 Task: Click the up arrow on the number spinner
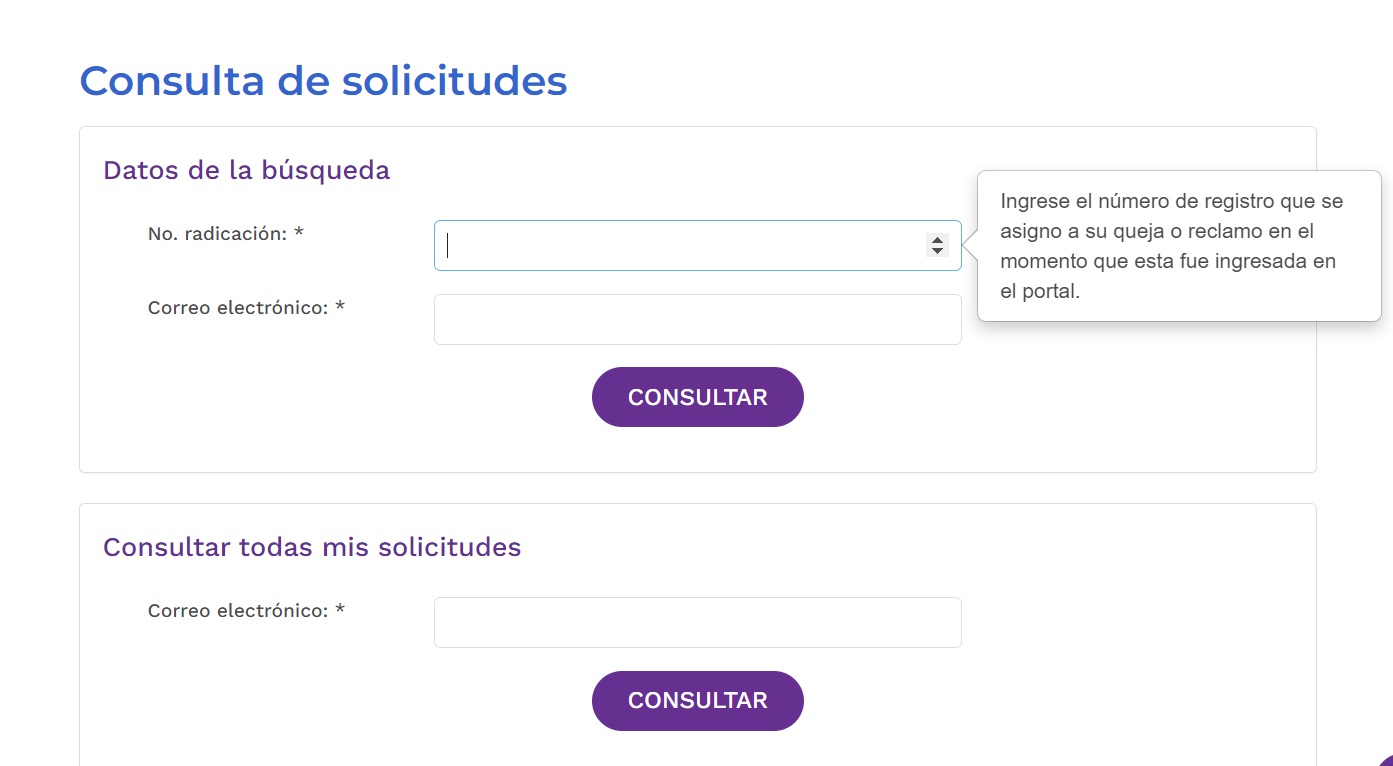(937, 238)
